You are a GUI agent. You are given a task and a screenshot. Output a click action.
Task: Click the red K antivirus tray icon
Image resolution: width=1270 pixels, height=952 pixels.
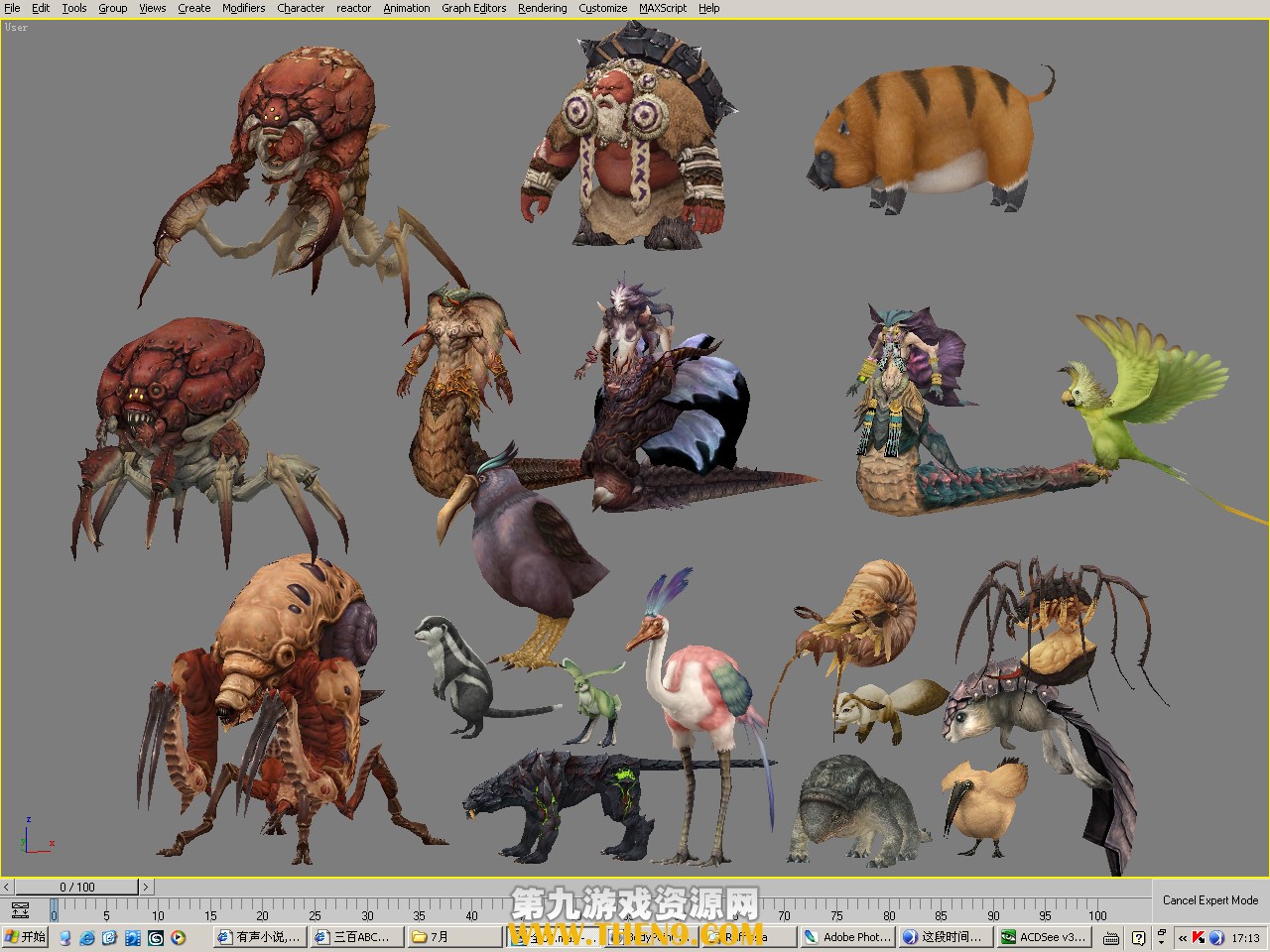(1200, 937)
